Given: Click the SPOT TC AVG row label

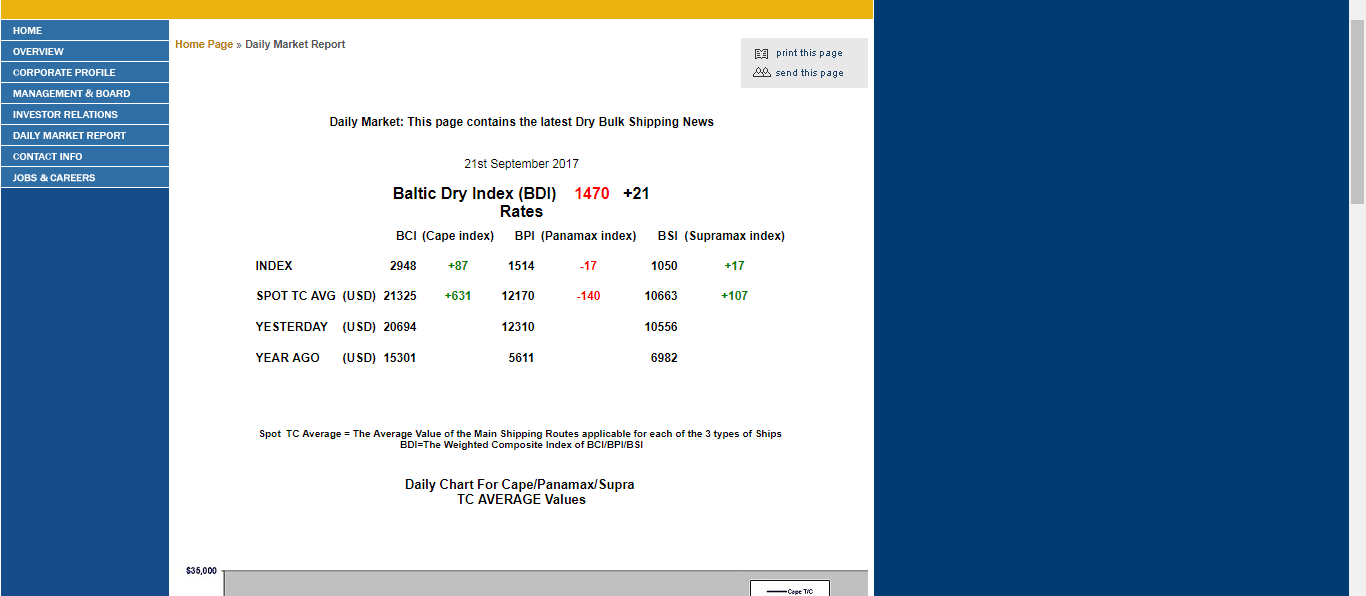Looking at the screenshot, I should coord(296,296).
